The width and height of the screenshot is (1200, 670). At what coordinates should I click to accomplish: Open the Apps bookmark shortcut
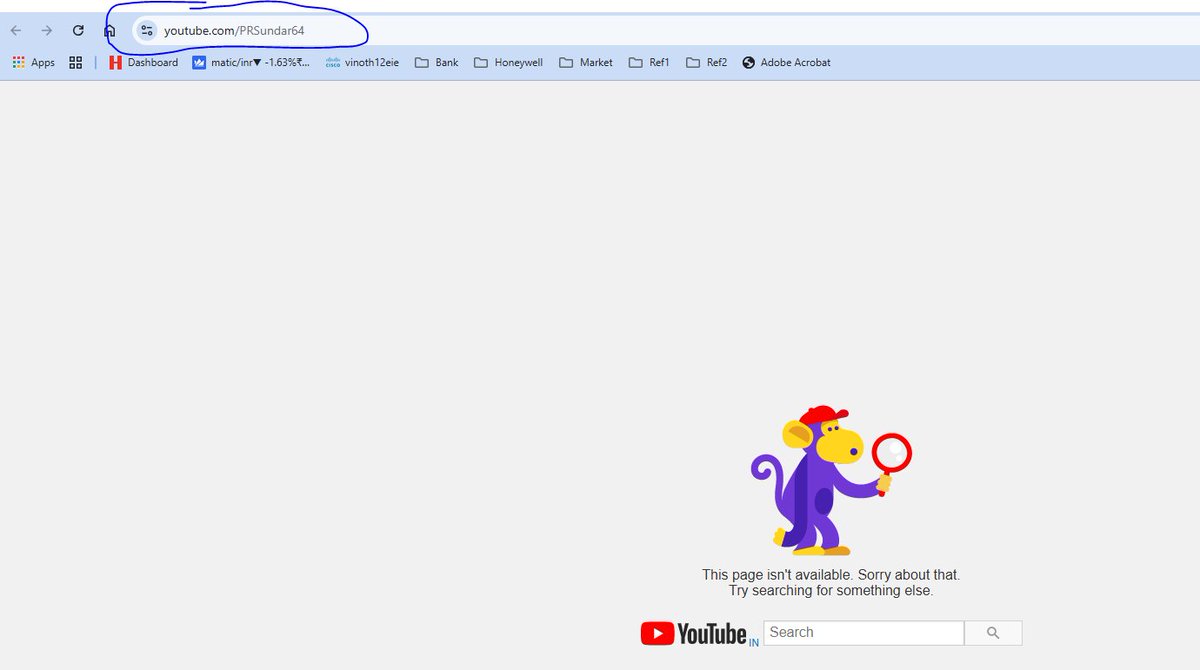pos(33,62)
